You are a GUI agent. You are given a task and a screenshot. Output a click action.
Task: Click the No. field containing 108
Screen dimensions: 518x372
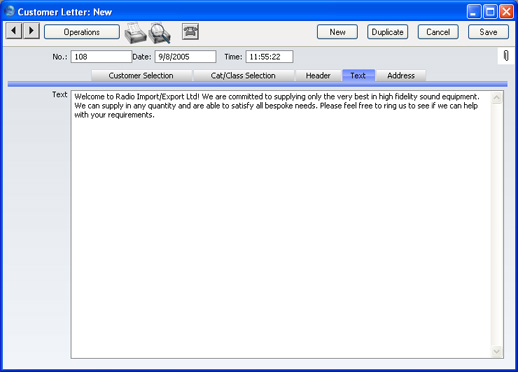(101, 57)
